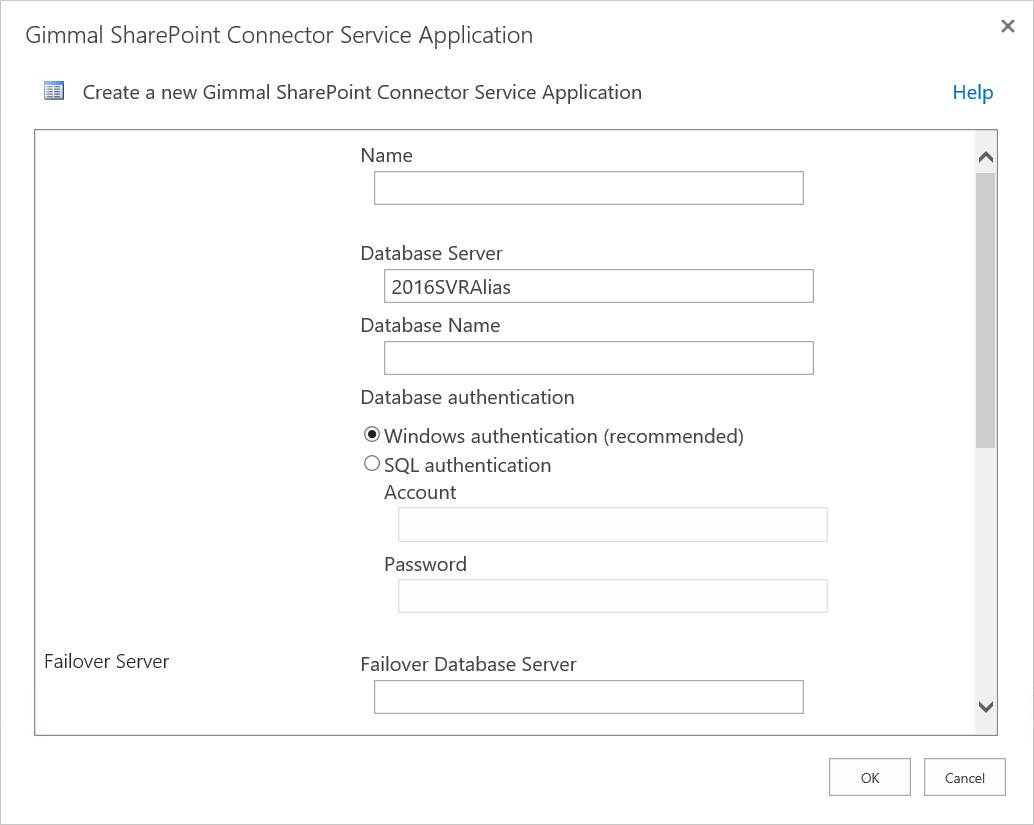Click the list icon beside the dialog title
This screenshot has width=1034, height=825.
(x=54, y=92)
